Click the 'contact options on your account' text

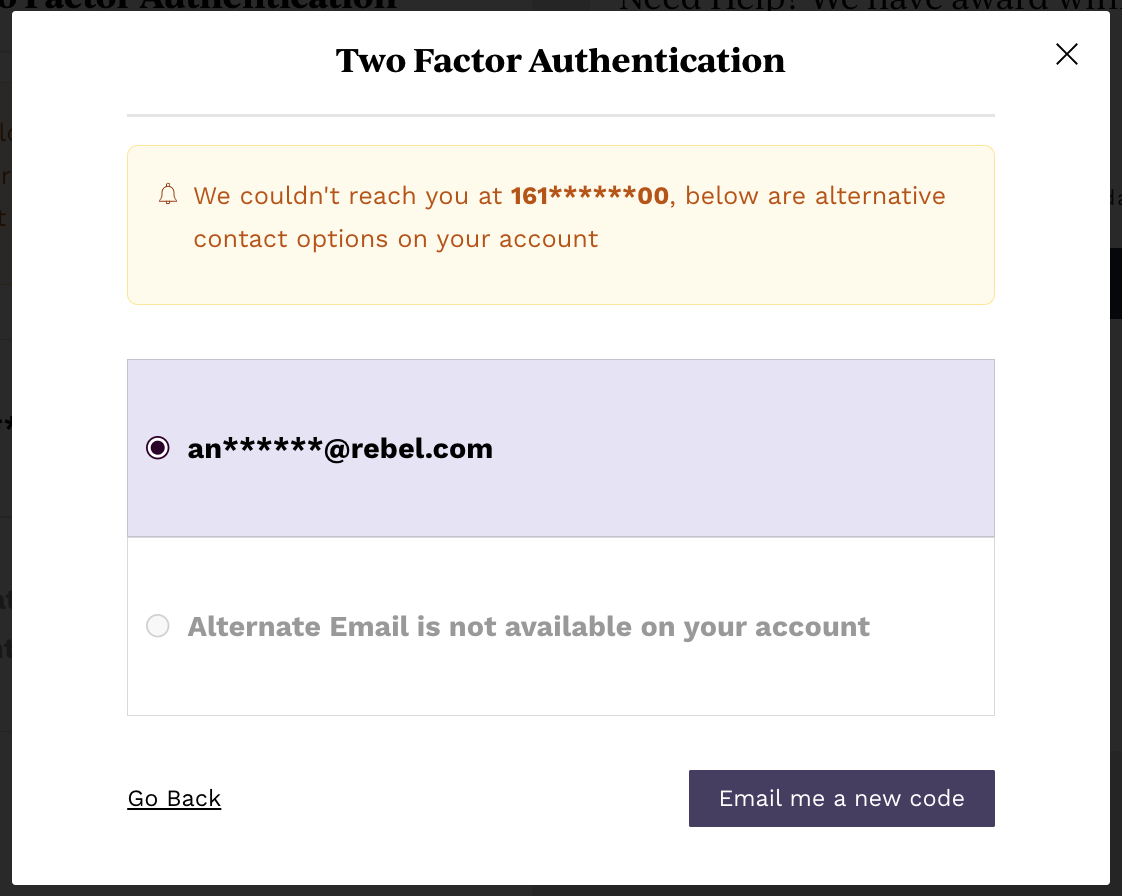[x=396, y=239]
